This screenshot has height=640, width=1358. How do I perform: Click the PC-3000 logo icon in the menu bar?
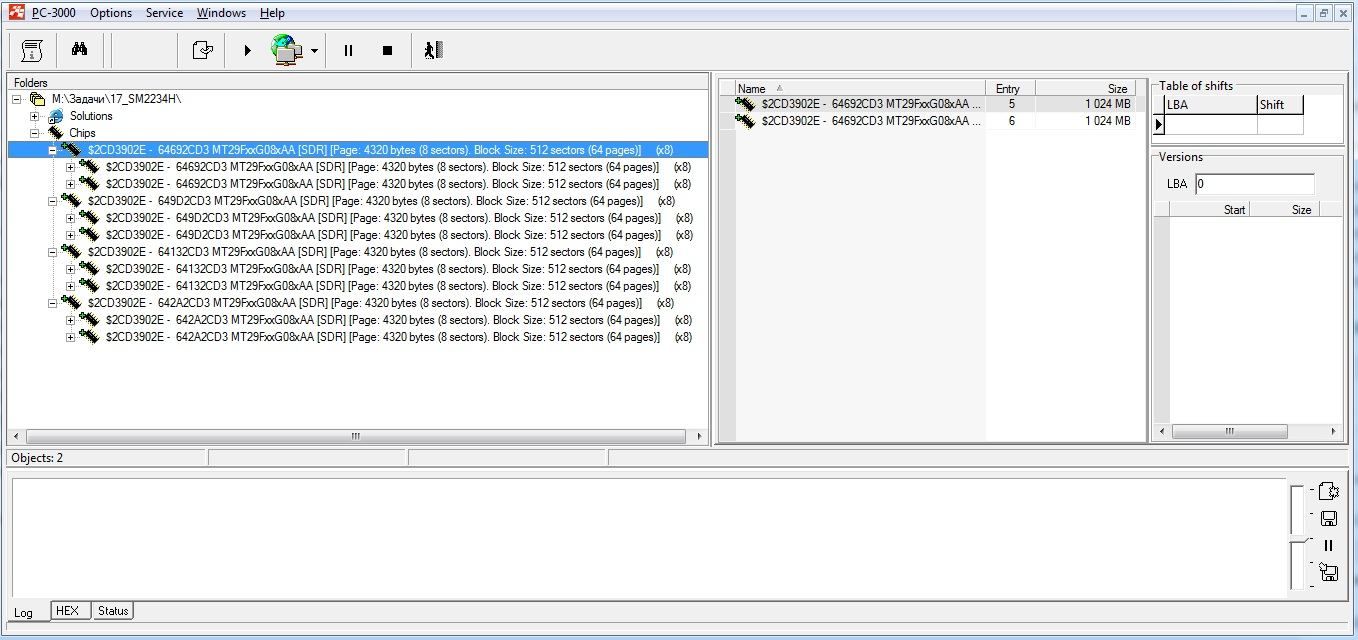pos(15,13)
